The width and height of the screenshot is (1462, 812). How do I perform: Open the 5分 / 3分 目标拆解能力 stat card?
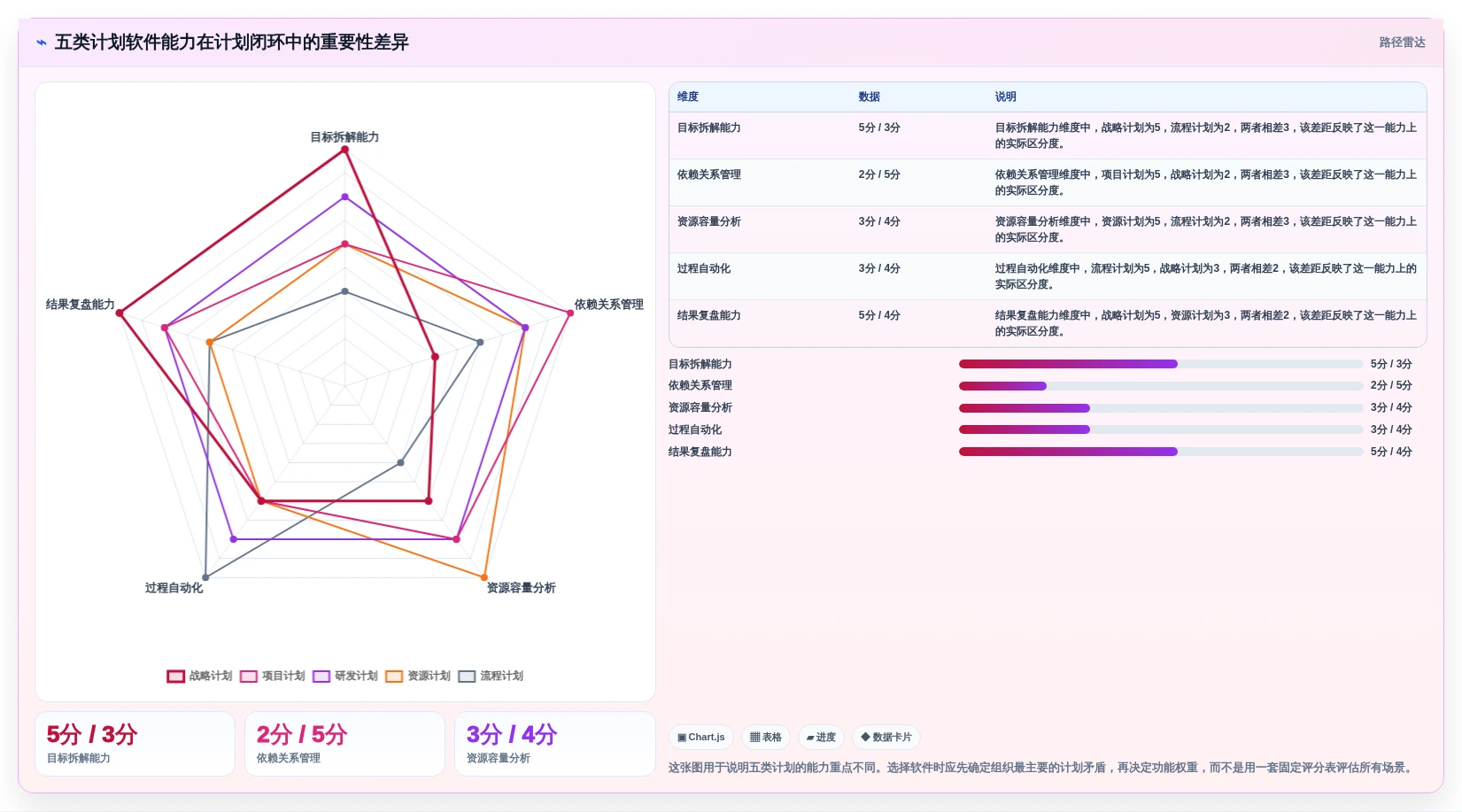tap(135, 744)
